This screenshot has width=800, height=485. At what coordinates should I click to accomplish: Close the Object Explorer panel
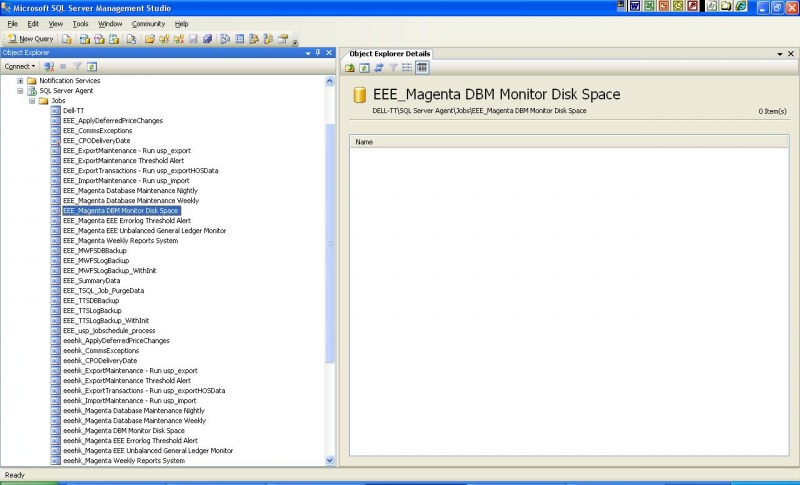tap(329, 53)
